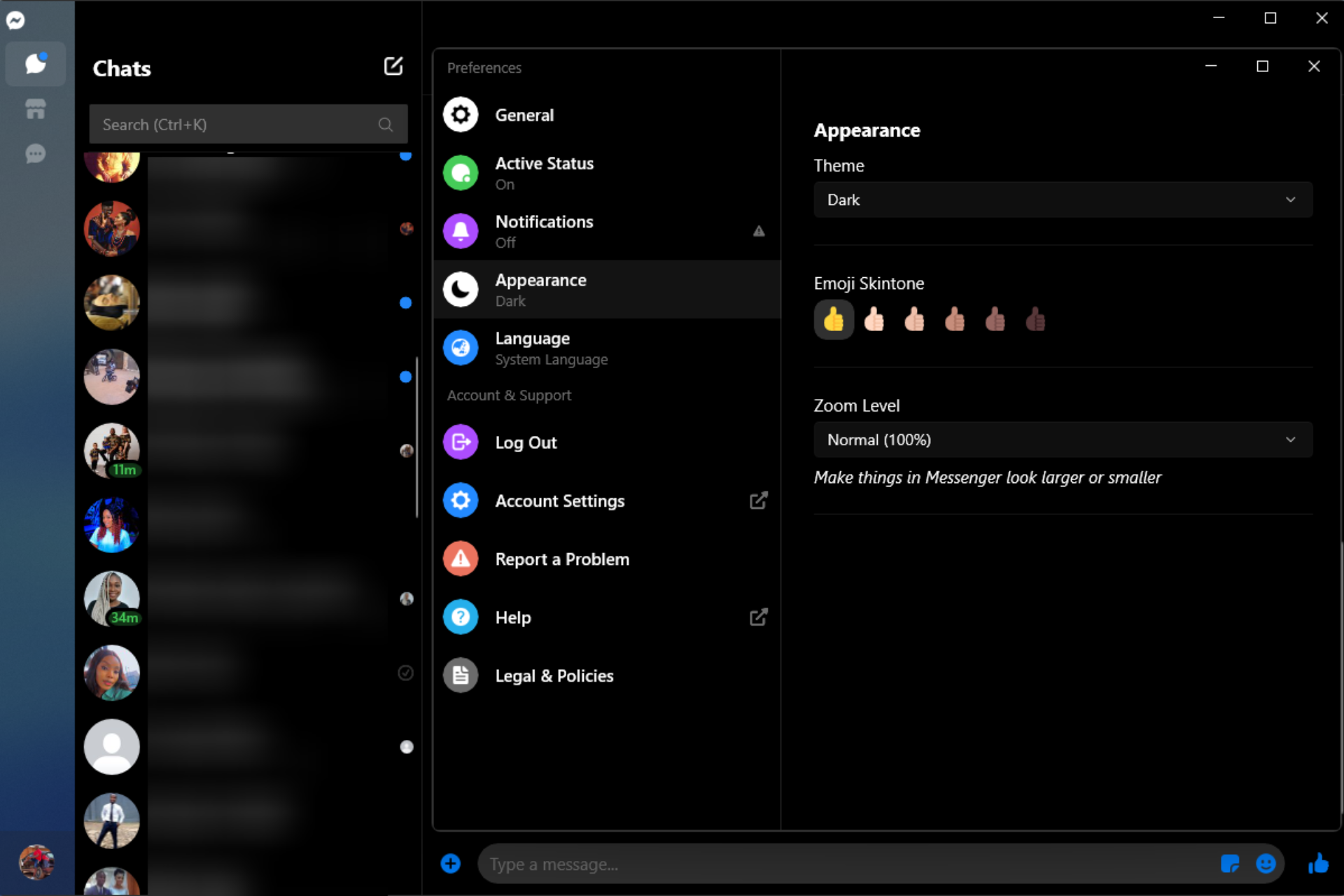Open the Help link
1344x896 pixels.
pos(607,617)
